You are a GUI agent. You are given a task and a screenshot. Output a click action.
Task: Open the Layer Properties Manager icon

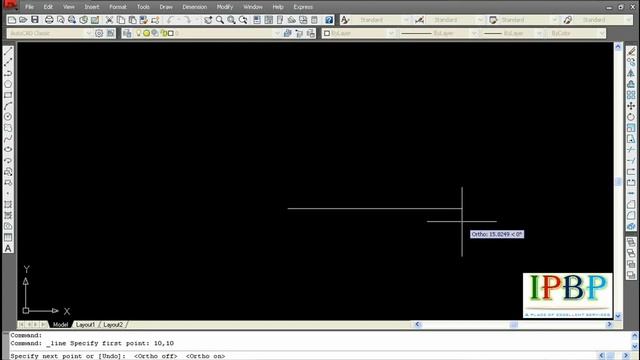[x=127, y=33]
